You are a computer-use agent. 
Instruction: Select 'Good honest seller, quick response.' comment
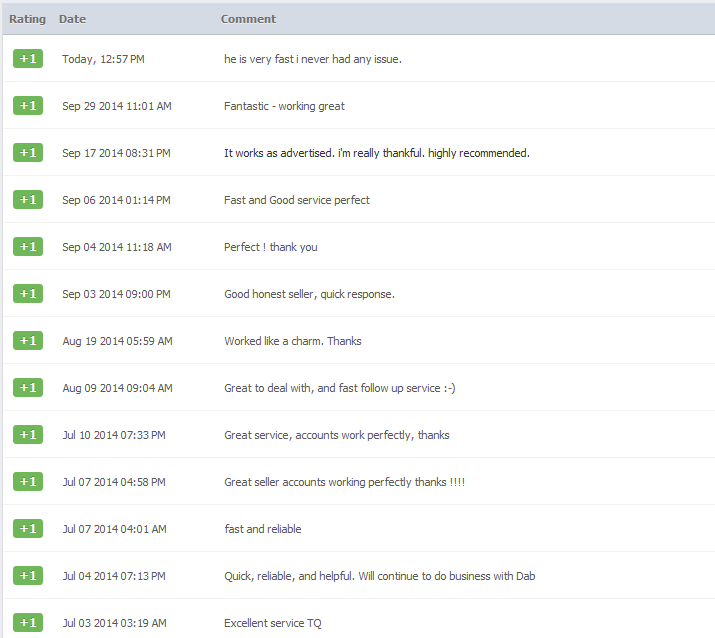coord(309,294)
